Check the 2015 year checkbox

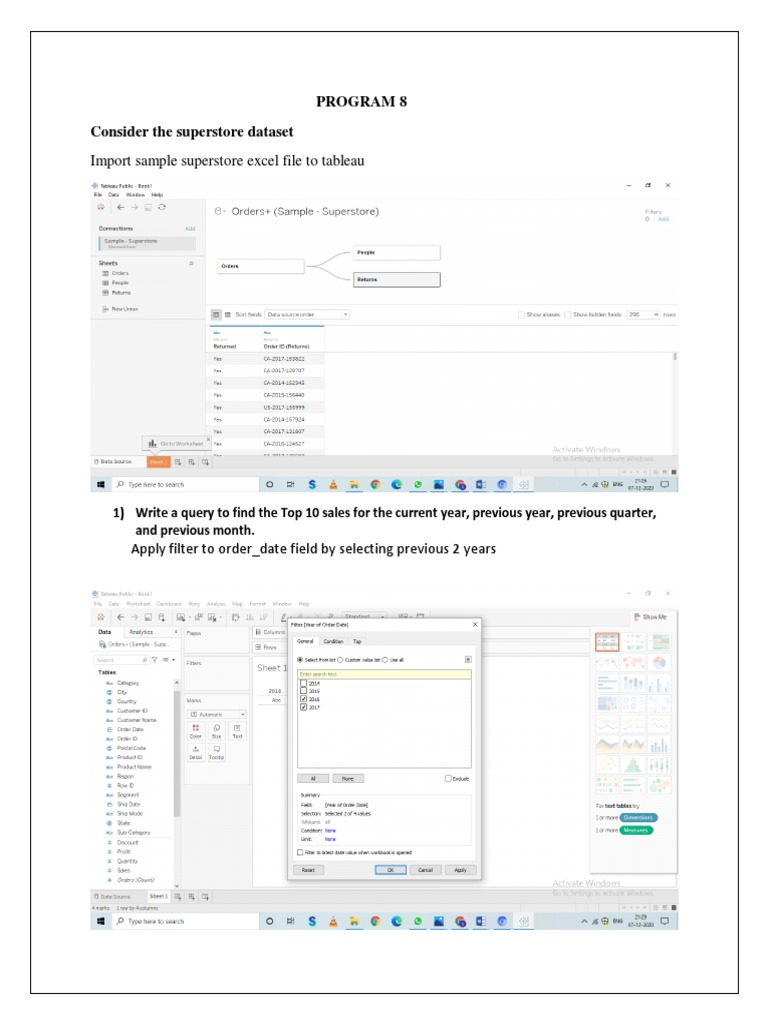(x=304, y=691)
